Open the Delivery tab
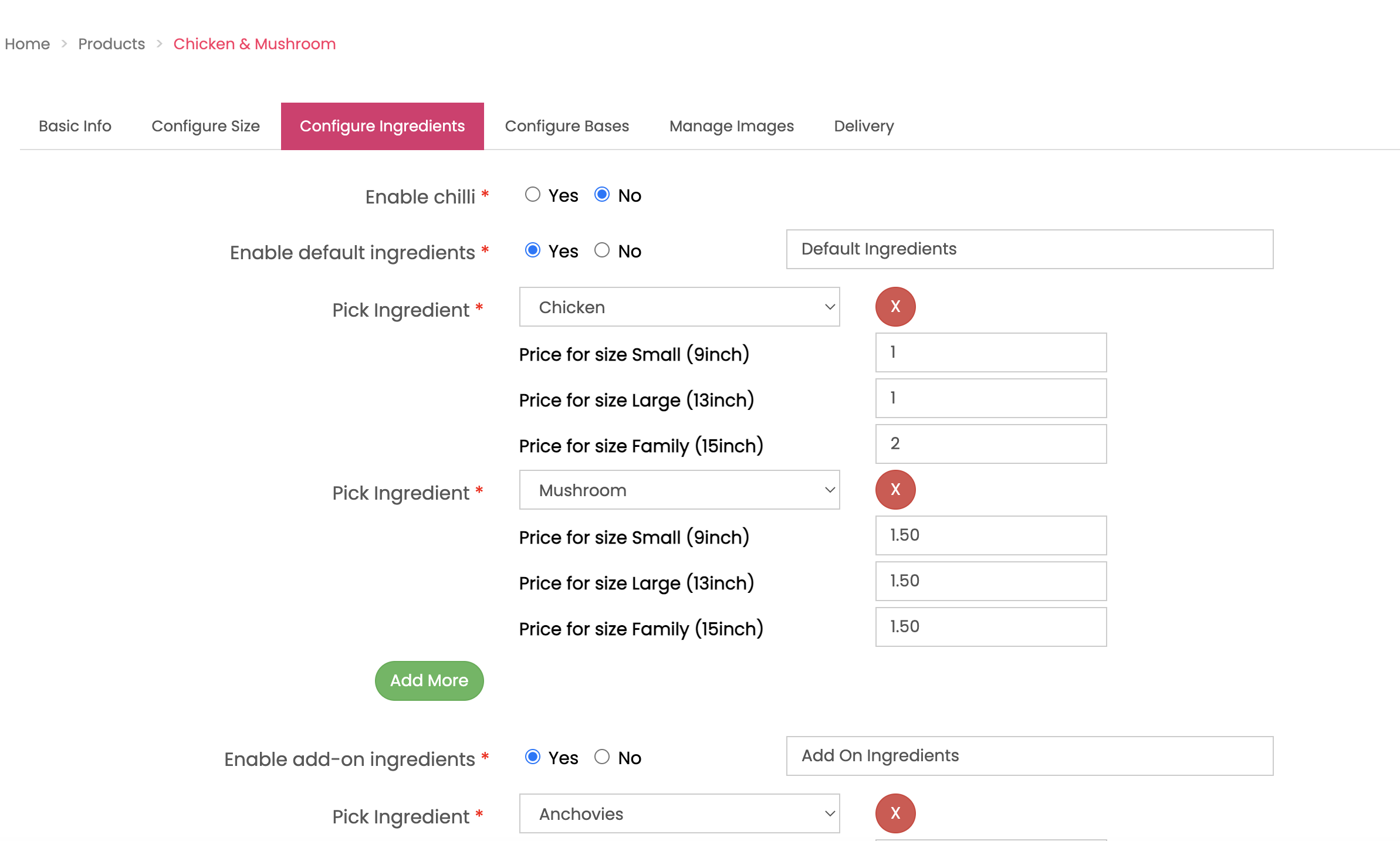The image size is (1400, 841). click(x=863, y=126)
